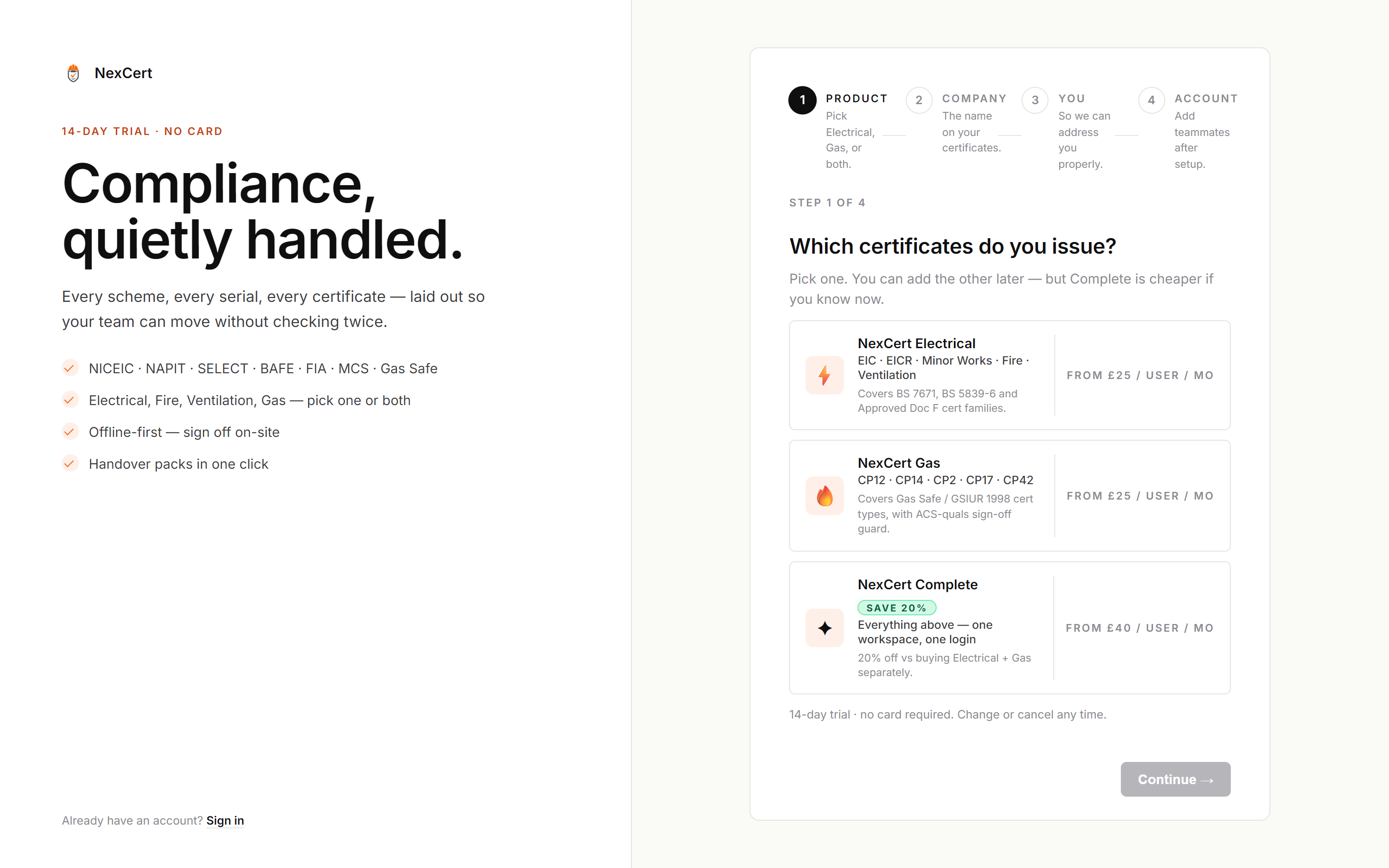This screenshot has width=1389, height=868.
Task: Jump to step 2 Company
Action: (918, 100)
